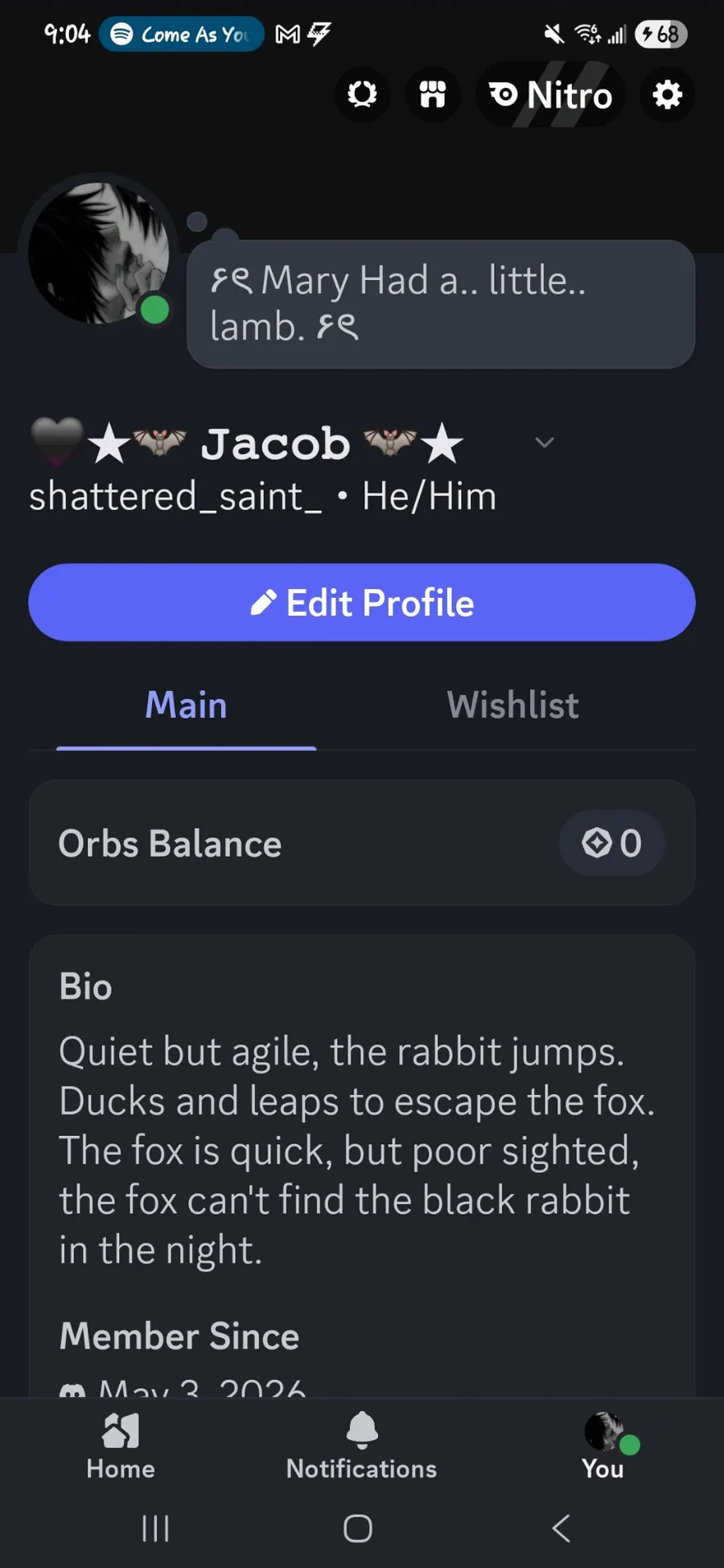Tap Android back arrow

tap(562, 1528)
